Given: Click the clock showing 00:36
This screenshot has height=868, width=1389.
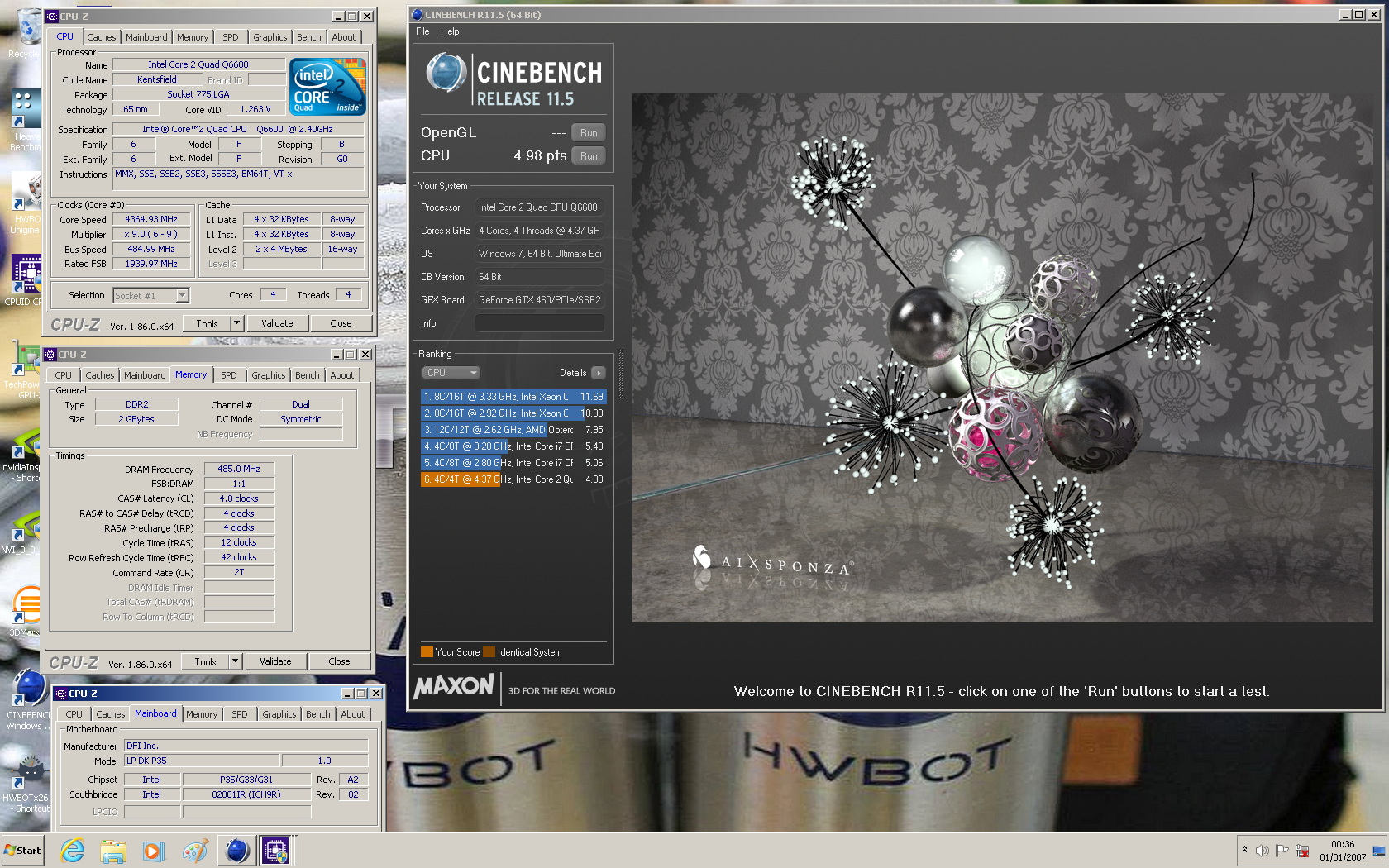Looking at the screenshot, I should point(1343,844).
